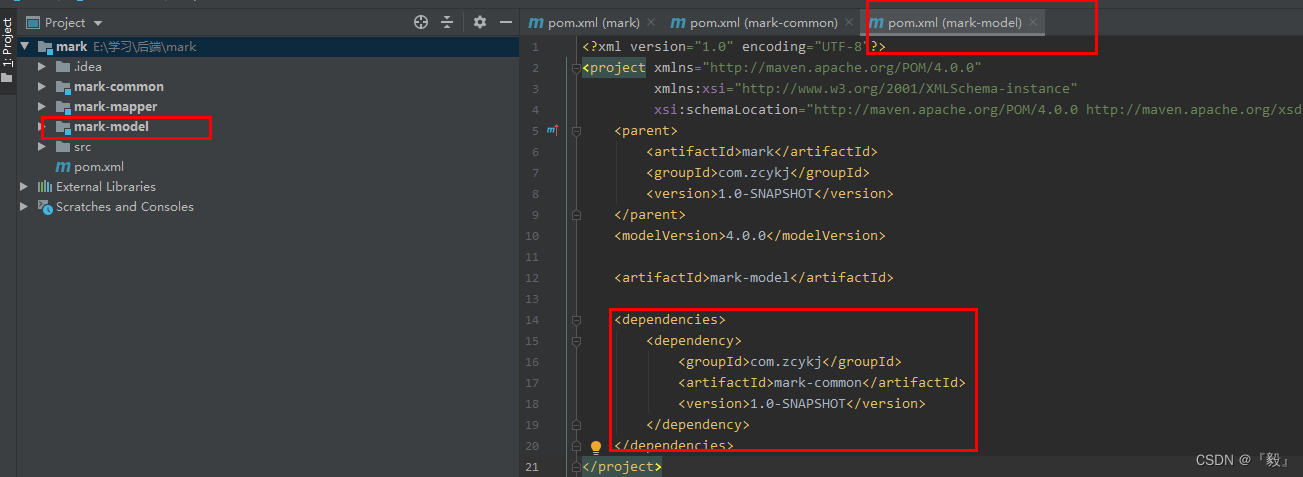Hide the Project tool window with minus icon
Viewport: 1303px width, 477px height.
(505, 22)
